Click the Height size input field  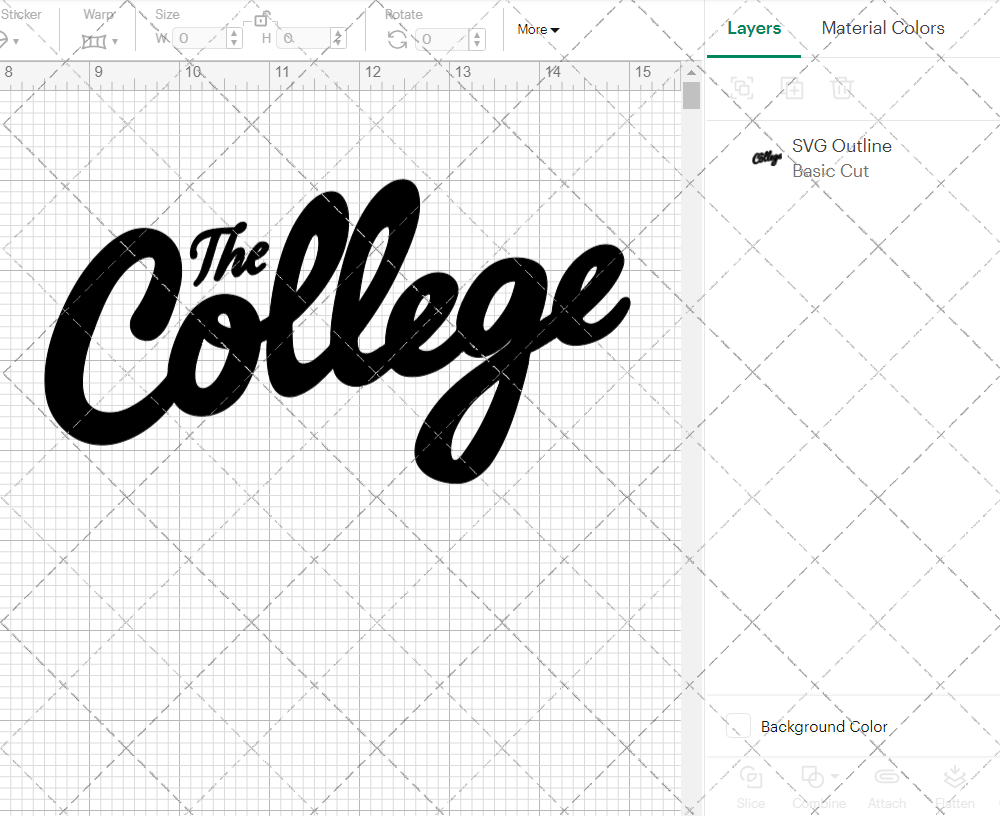coord(304,38)
